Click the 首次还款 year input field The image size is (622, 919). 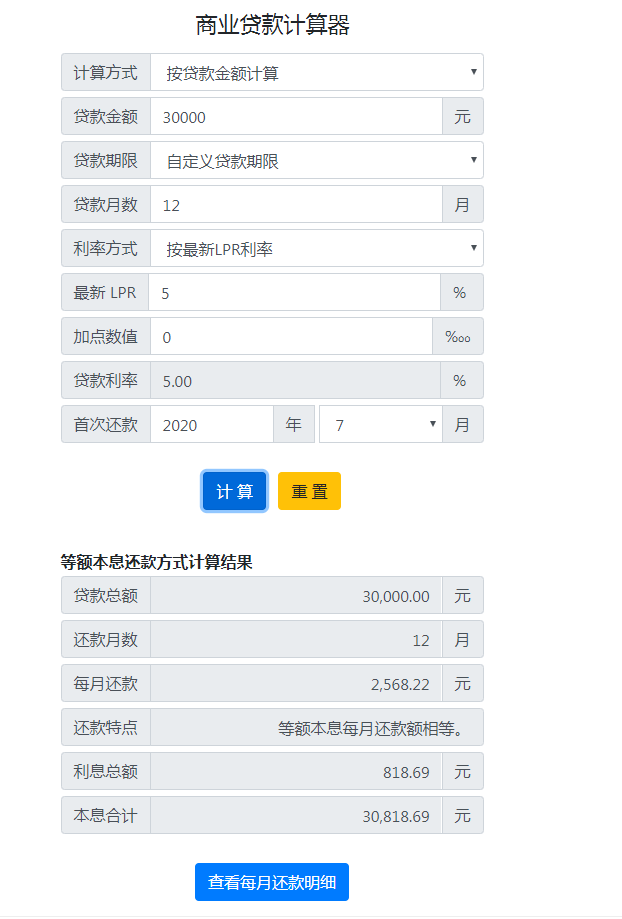(211, 425)
